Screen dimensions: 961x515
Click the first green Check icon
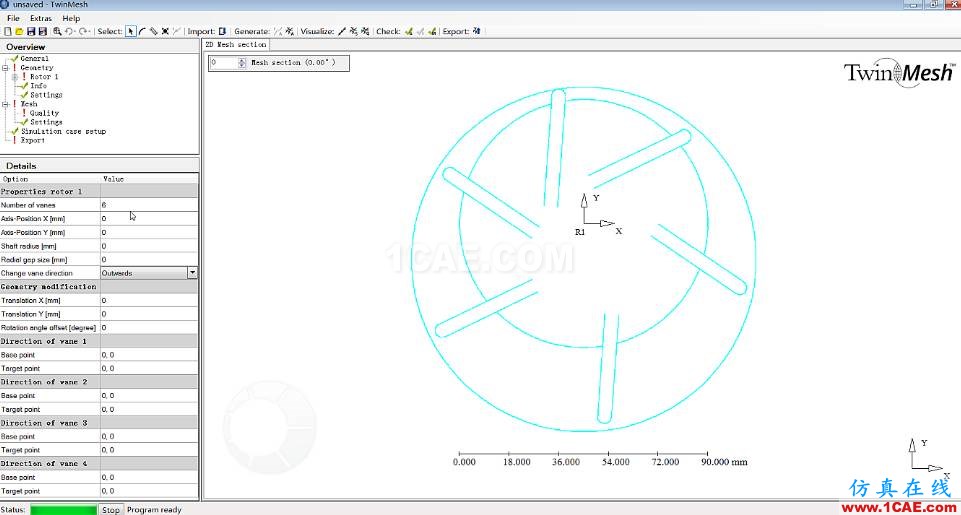[x=408, y=31]
